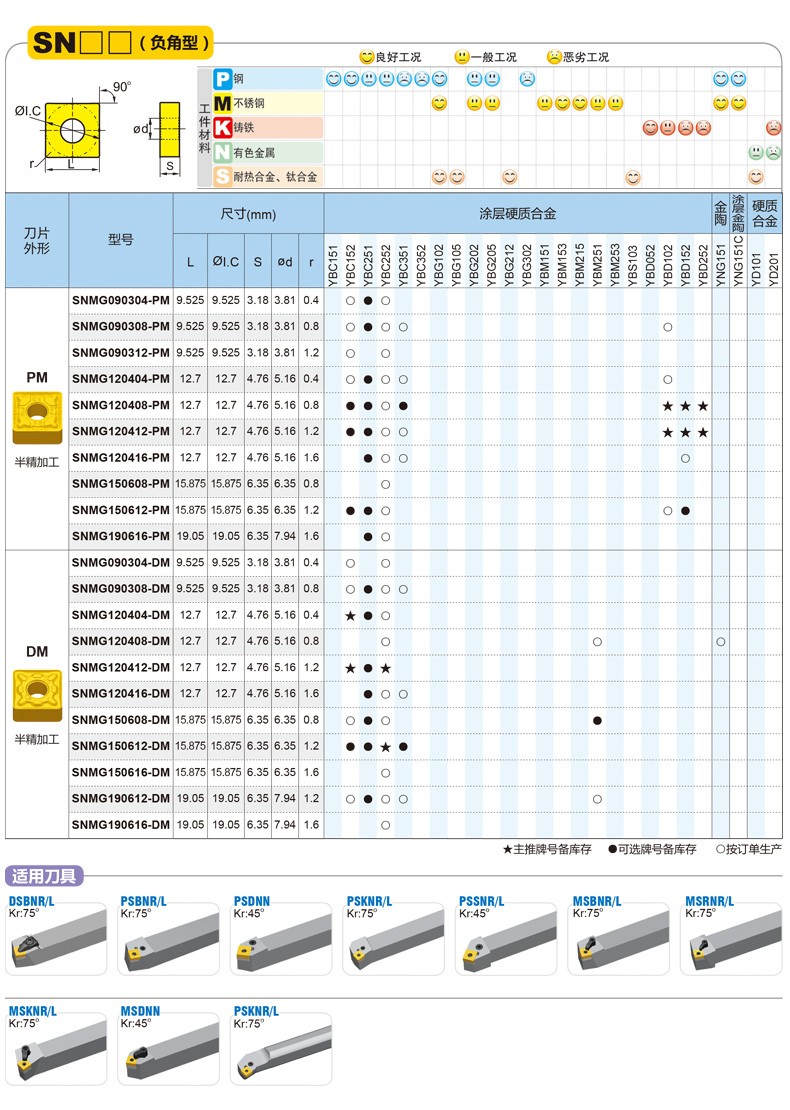
Task: Select the SNMG150616-DM model row
Action: (x=425, y=772)
